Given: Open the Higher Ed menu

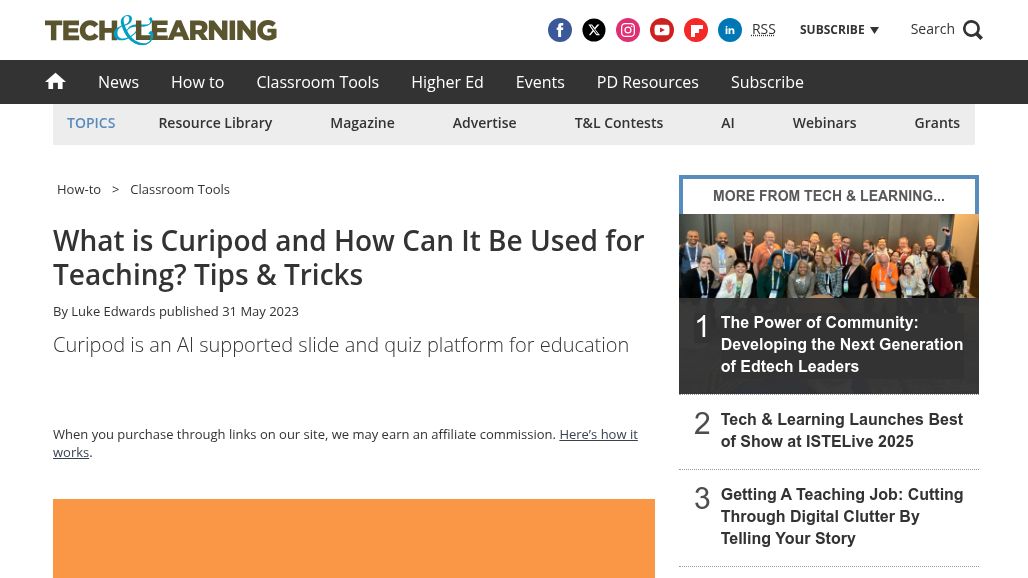Looking at the screenshot, I should point(447,82).
